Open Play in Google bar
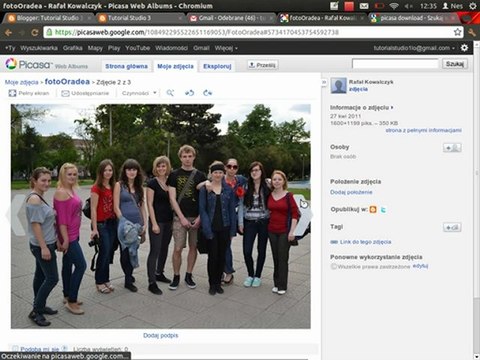Screen dimensions: 480x360 (x=114, y=48)
